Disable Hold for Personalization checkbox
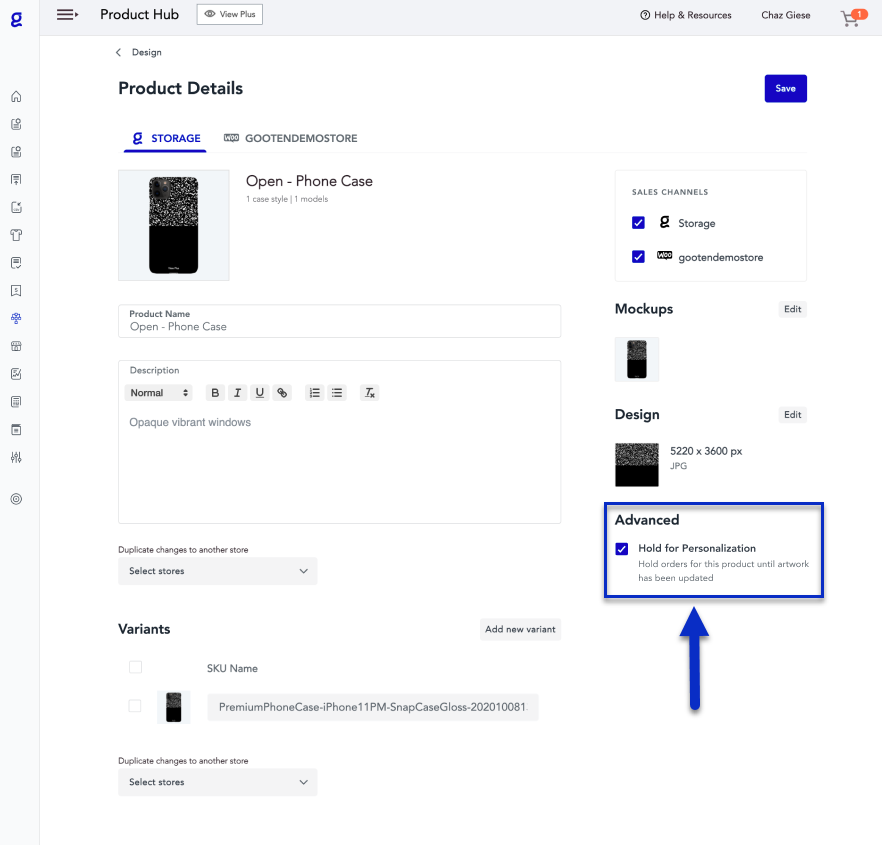 (x=622, y=549)
